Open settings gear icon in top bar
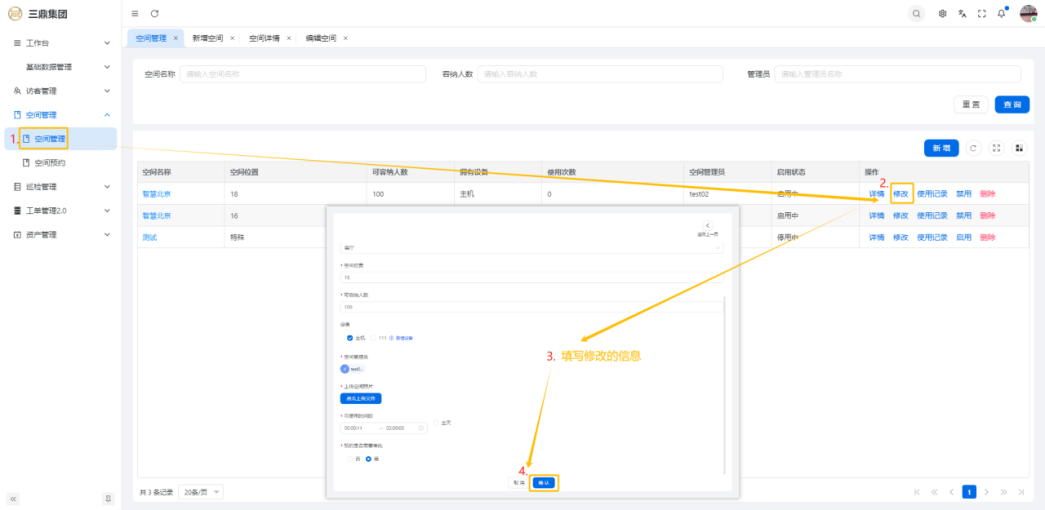The image size is (1045, 510). [942, 13]
